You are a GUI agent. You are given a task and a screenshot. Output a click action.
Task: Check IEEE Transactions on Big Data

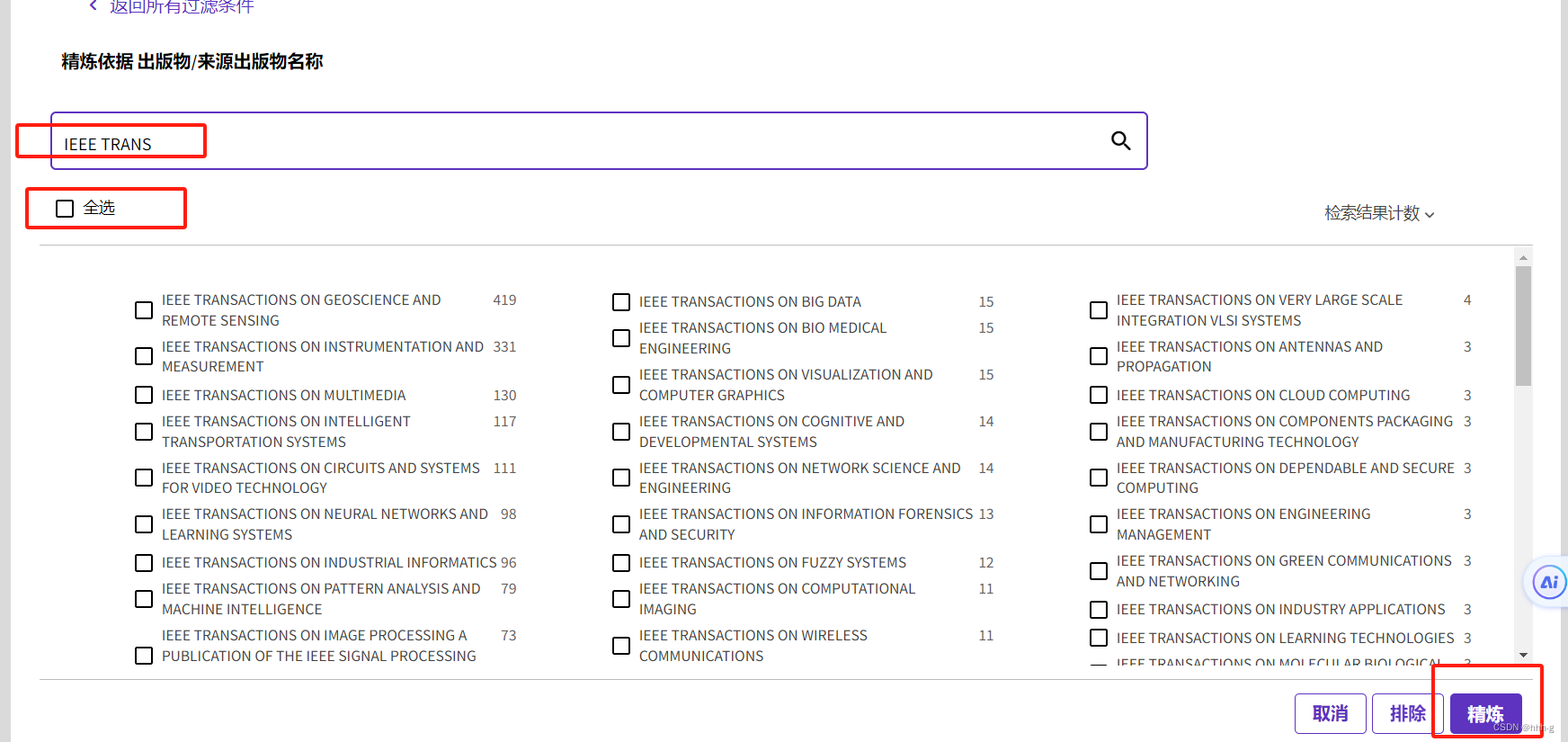621,302
